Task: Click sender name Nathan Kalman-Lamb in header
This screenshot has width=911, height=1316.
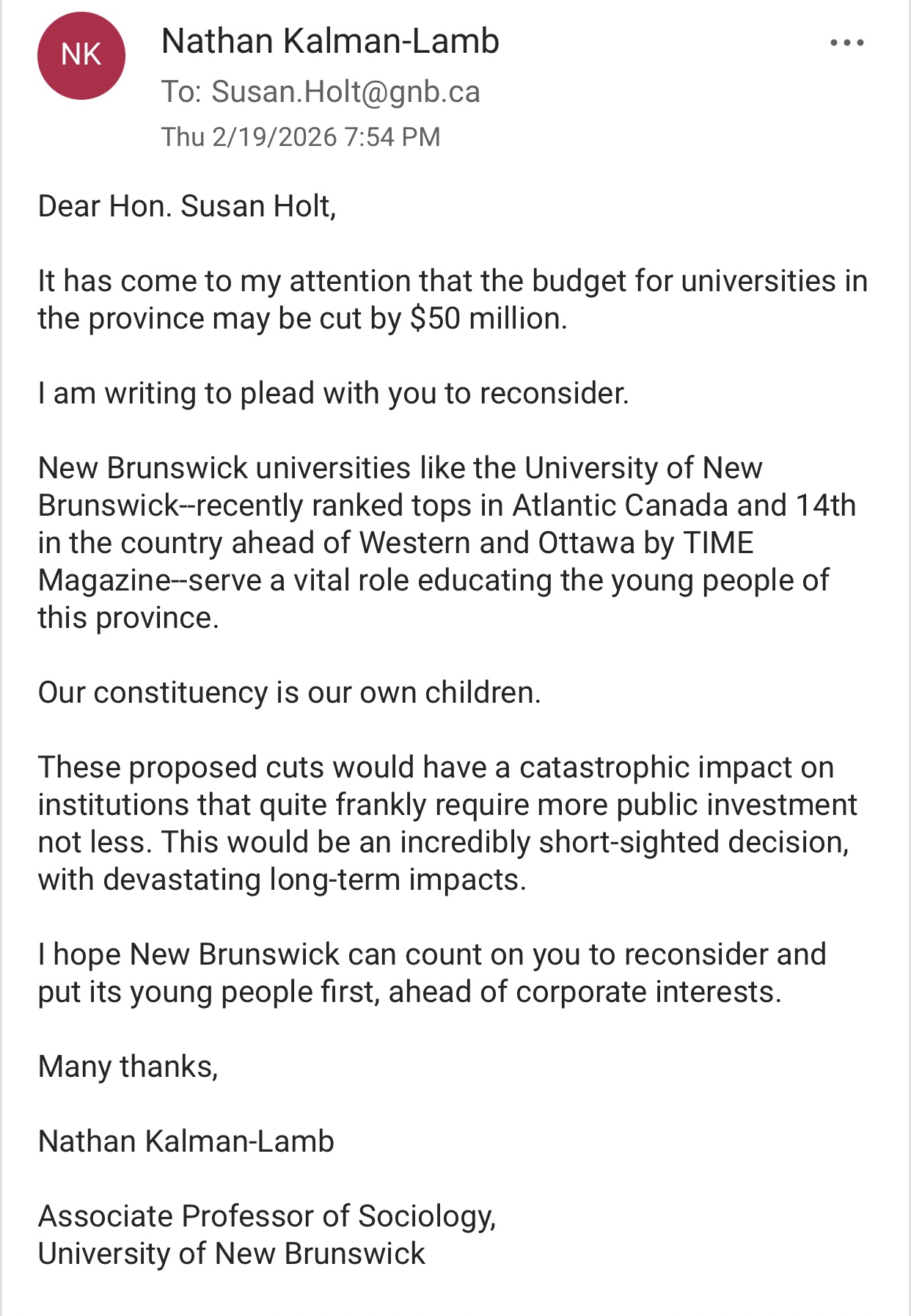Action: tap(330, 41)
